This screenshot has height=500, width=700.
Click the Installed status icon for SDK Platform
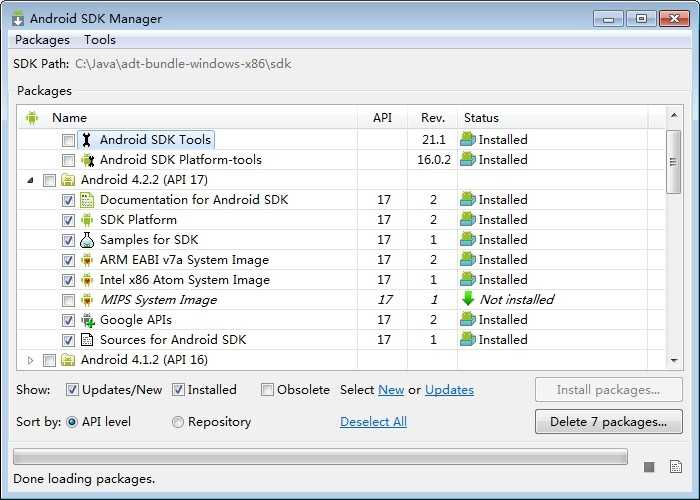point(468,219)
